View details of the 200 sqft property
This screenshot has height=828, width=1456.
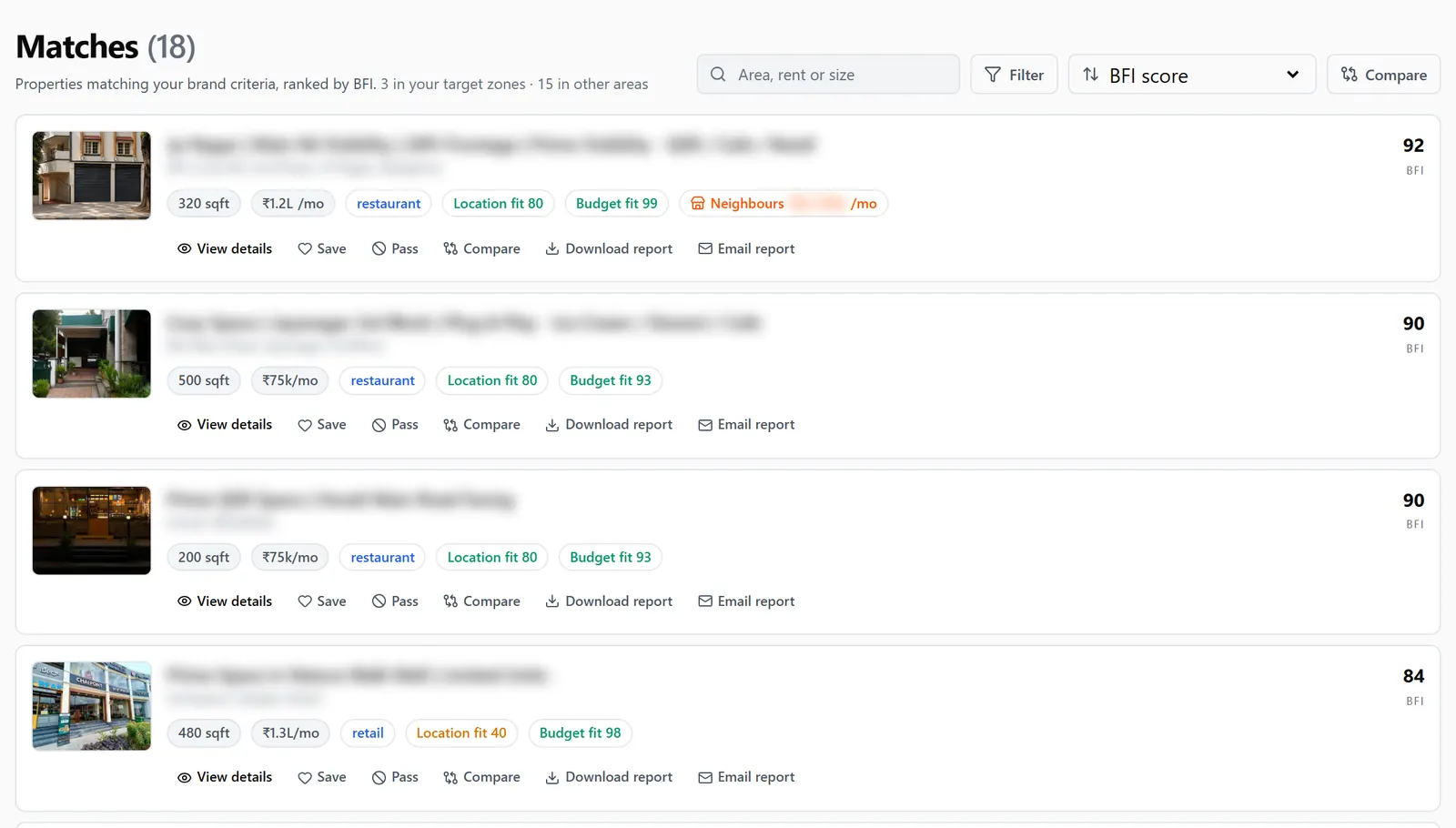point(225,601)
